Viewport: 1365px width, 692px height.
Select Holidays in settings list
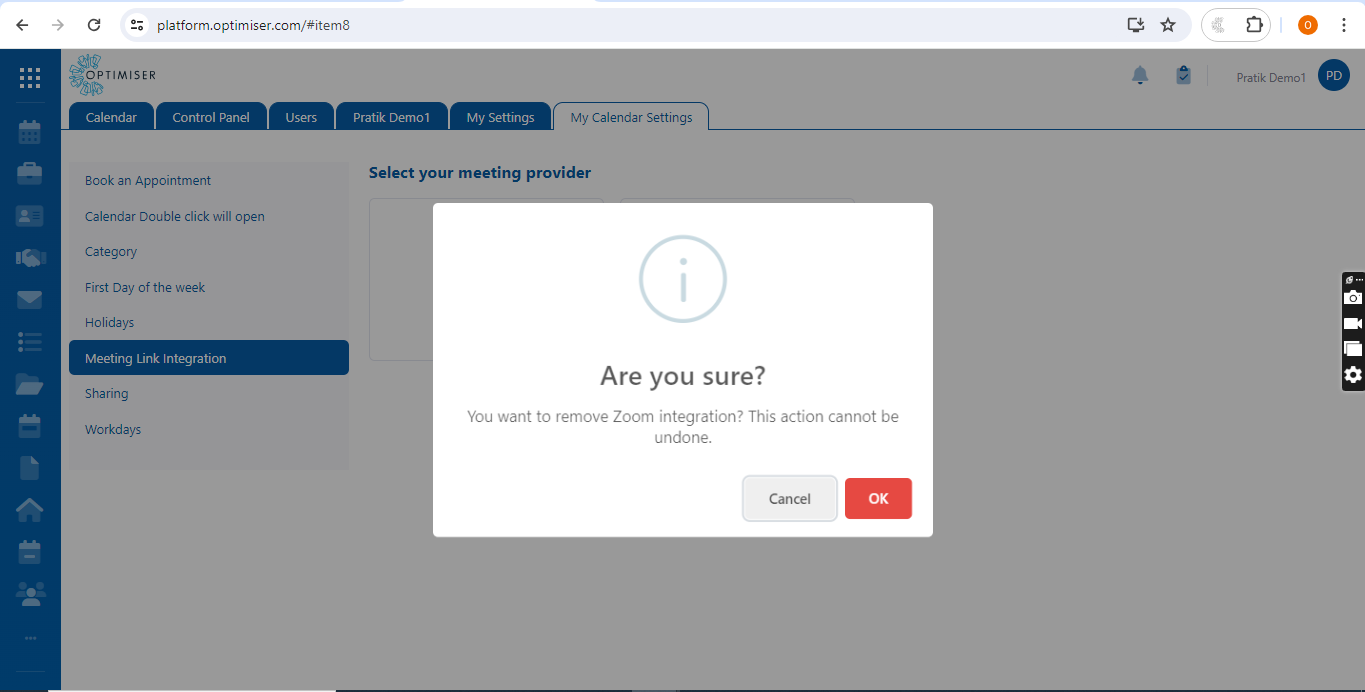[x=109, y=323]
